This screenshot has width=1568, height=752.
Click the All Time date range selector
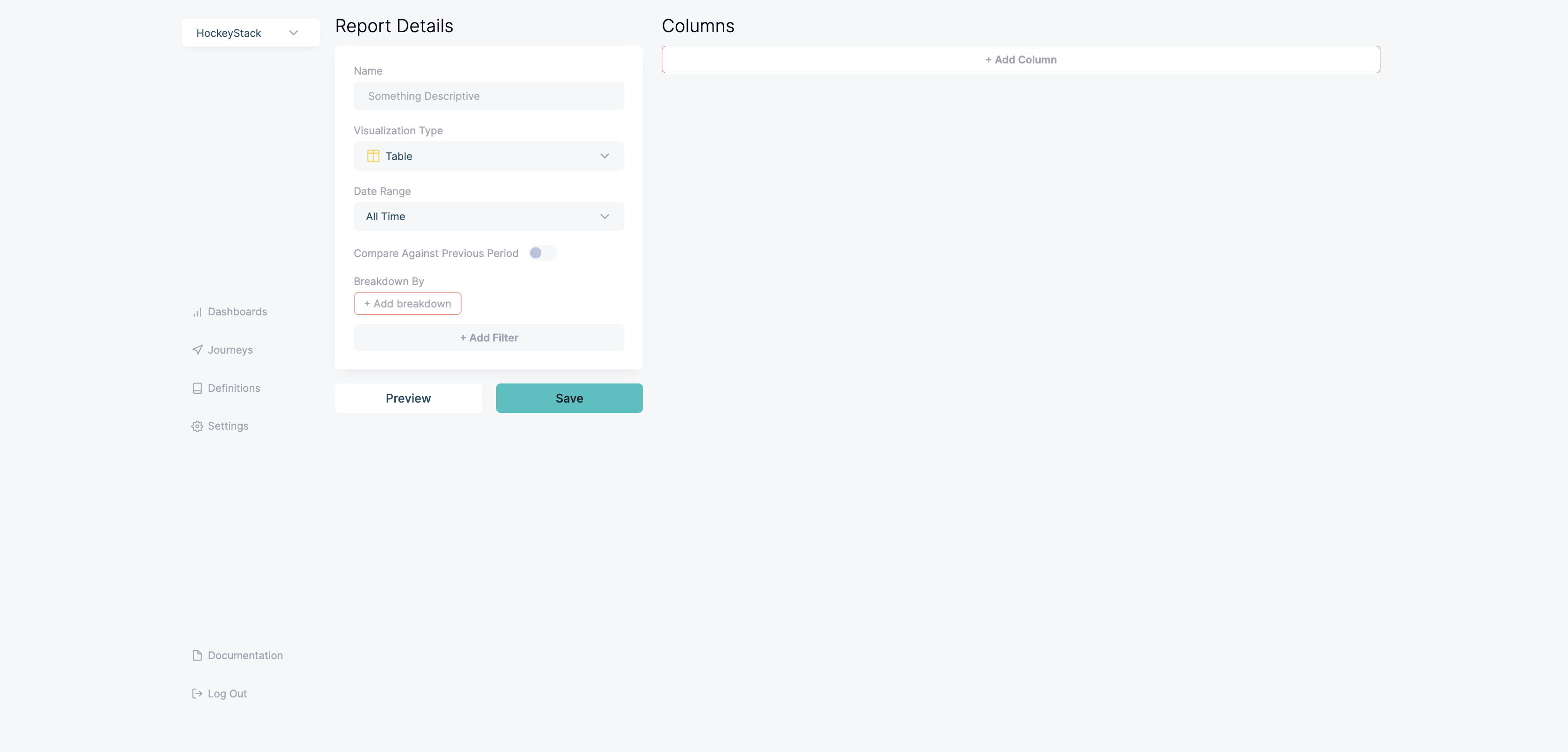[x=489, y=216]
